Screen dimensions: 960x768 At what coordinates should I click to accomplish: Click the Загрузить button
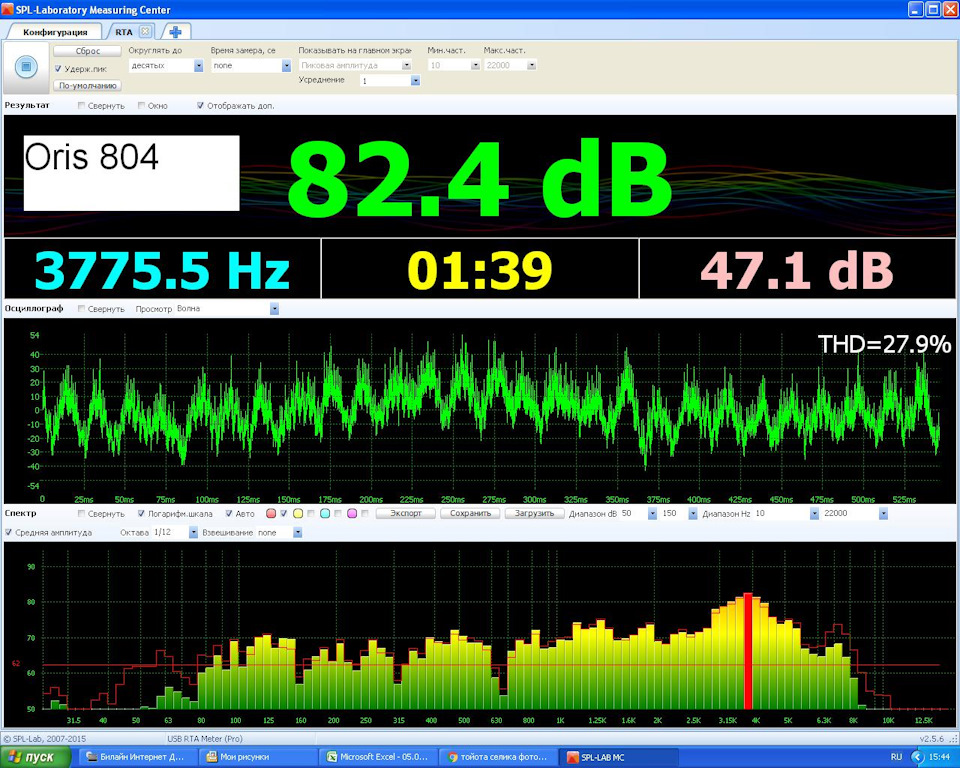534,513
